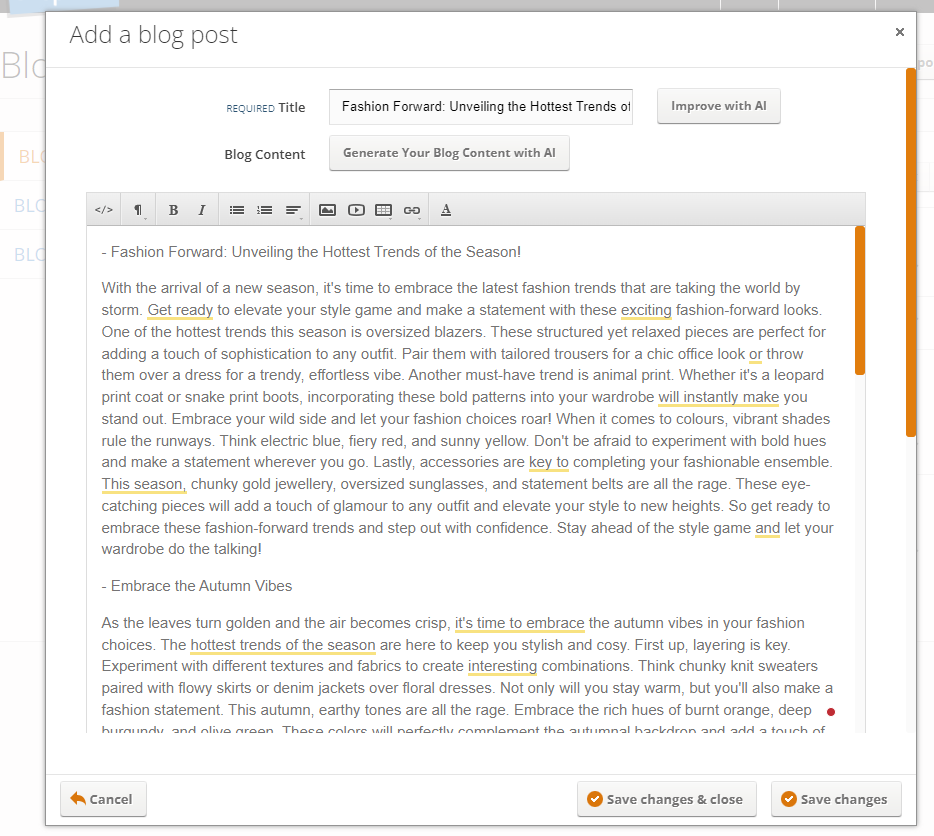
Task: Click the editor's inner orange scrollbar
Action: (860, 300)
